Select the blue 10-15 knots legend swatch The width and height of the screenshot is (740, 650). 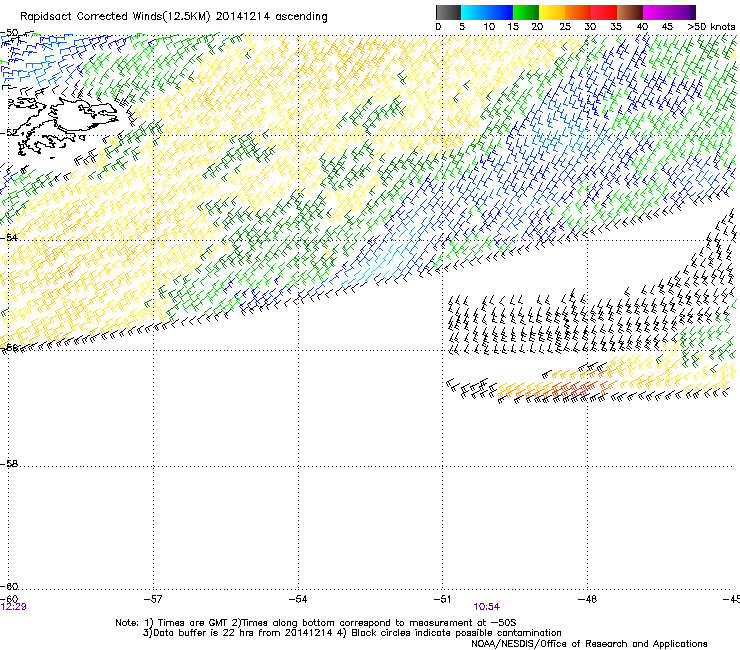point(500,12)
